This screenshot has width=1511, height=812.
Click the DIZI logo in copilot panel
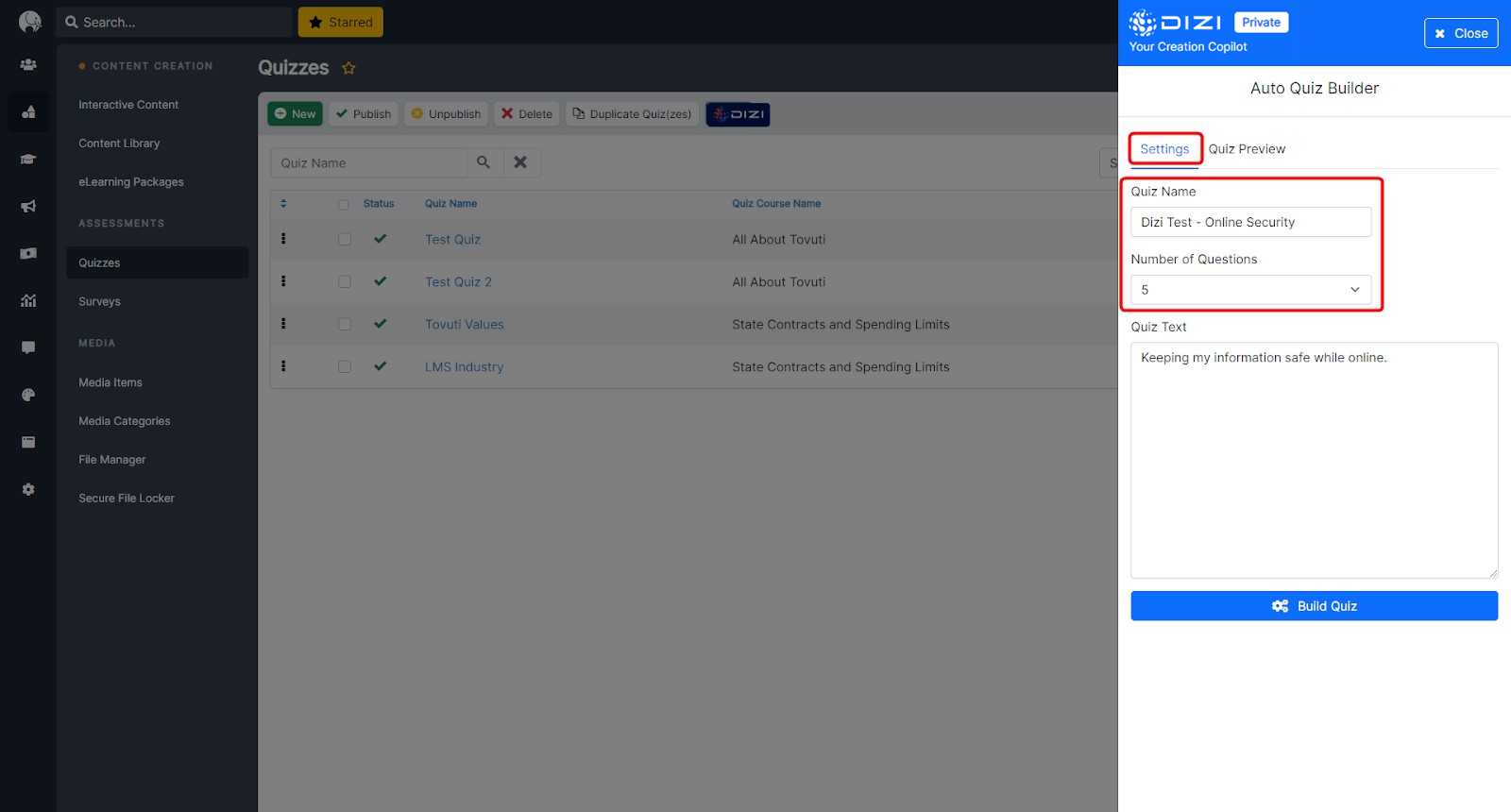click(1176, 22)
